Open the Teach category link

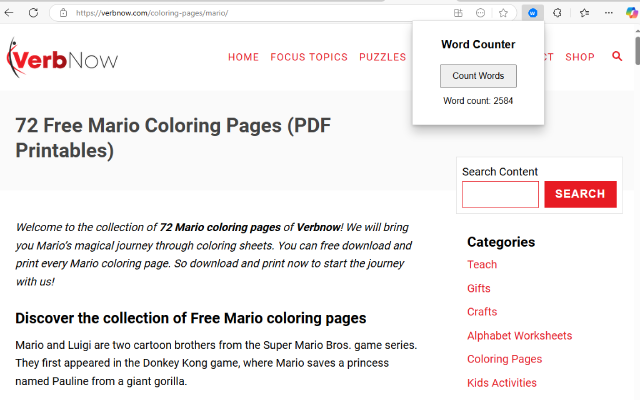tap(482, 264)
